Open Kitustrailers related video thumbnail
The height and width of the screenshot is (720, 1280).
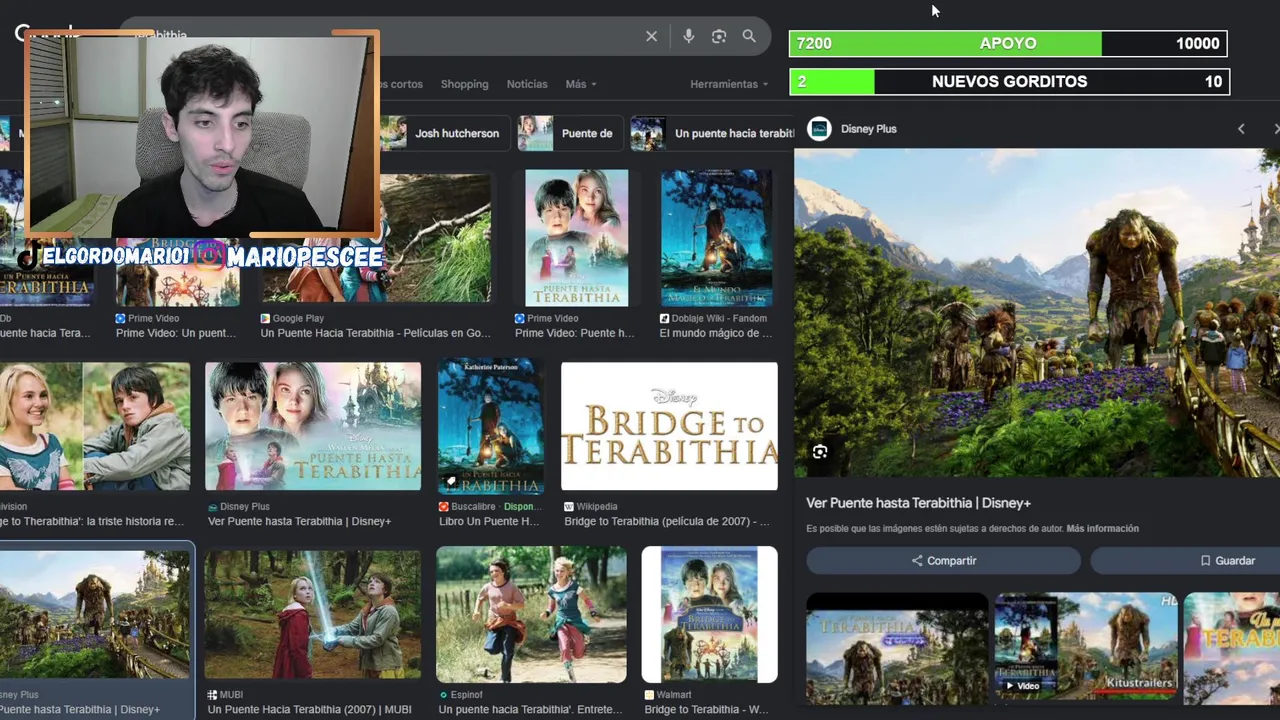click(x=1086, y=647)
